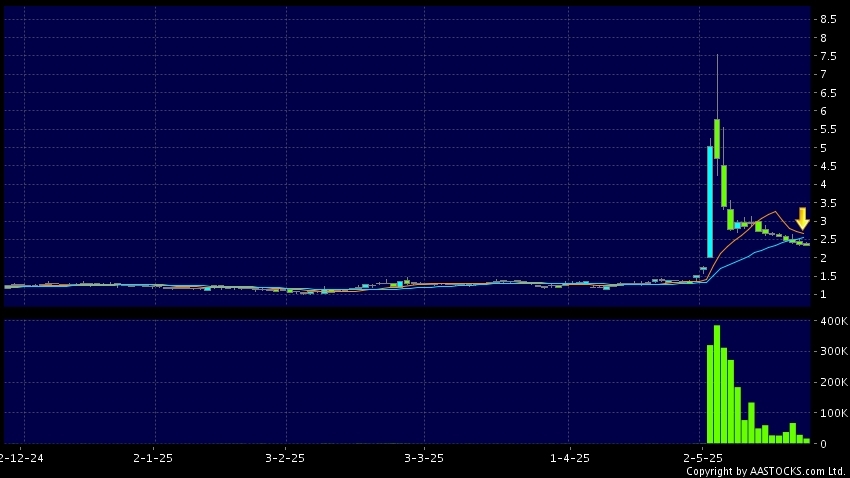Click the 100K volume axis label
The width and height of the screenshot is (850, 478).
tap(834, 413)
